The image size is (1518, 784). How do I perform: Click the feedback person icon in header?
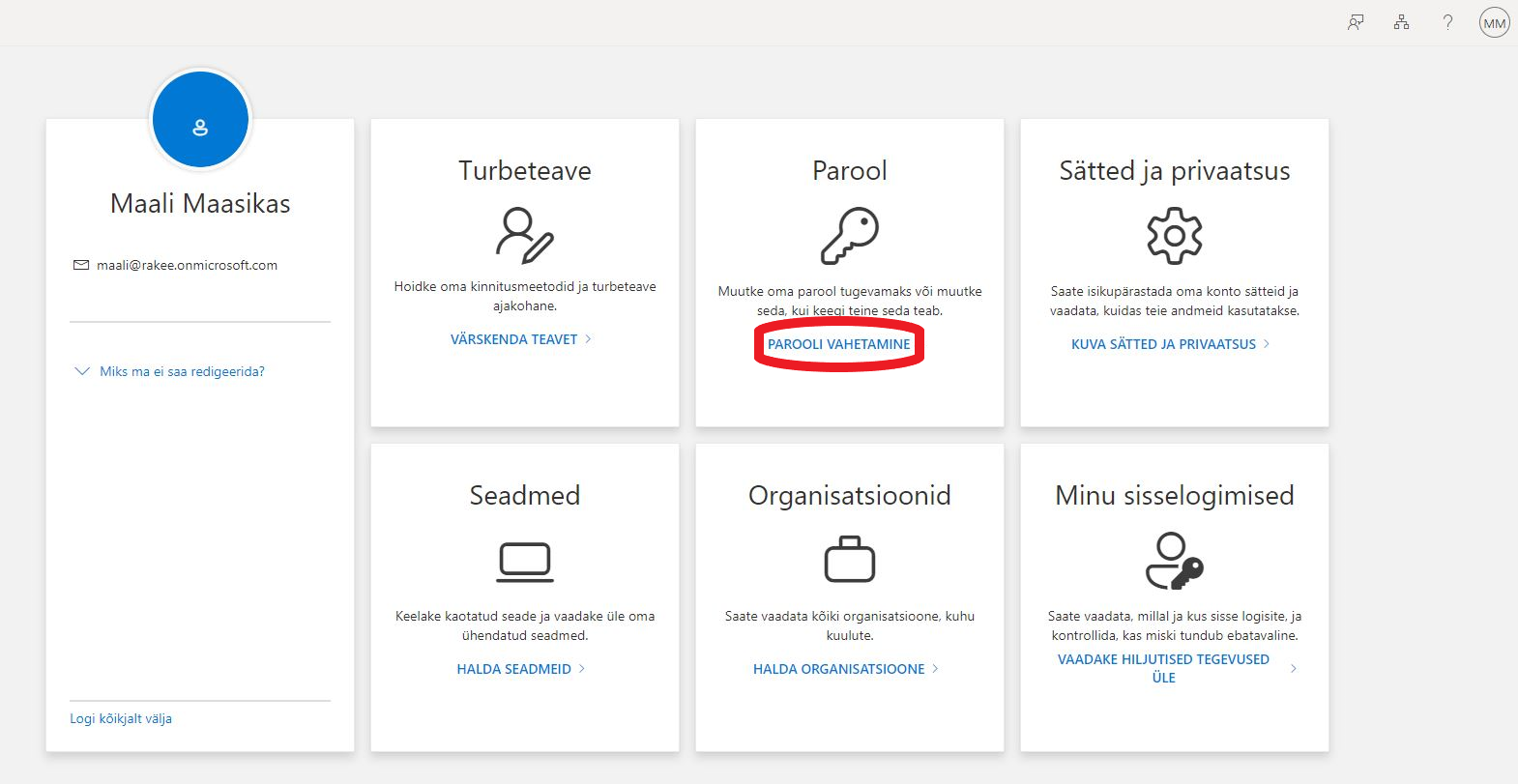tap(1356, 22)
